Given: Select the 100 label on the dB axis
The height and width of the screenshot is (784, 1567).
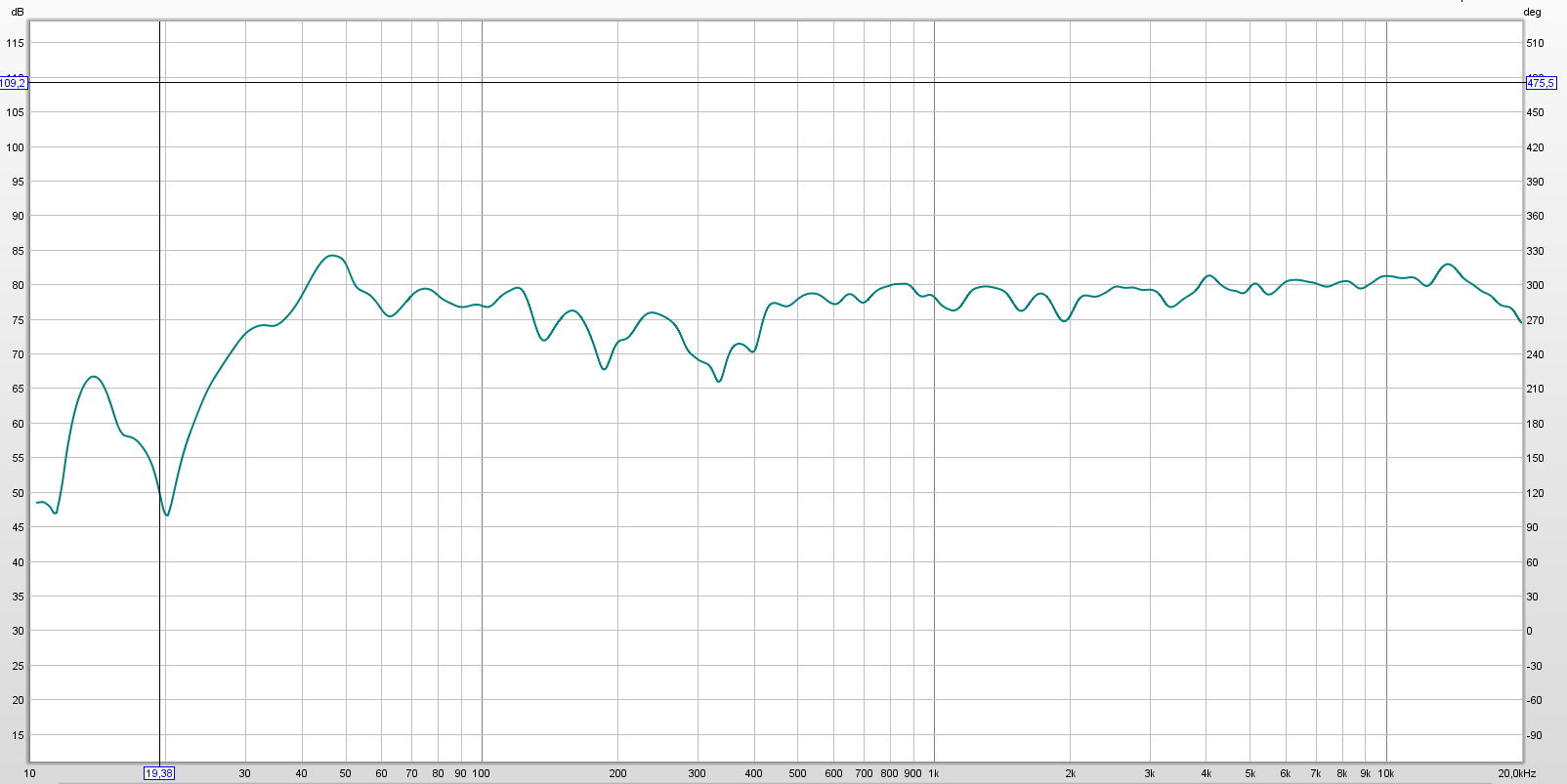Looking at the screenshot, I should click(16, 147).
